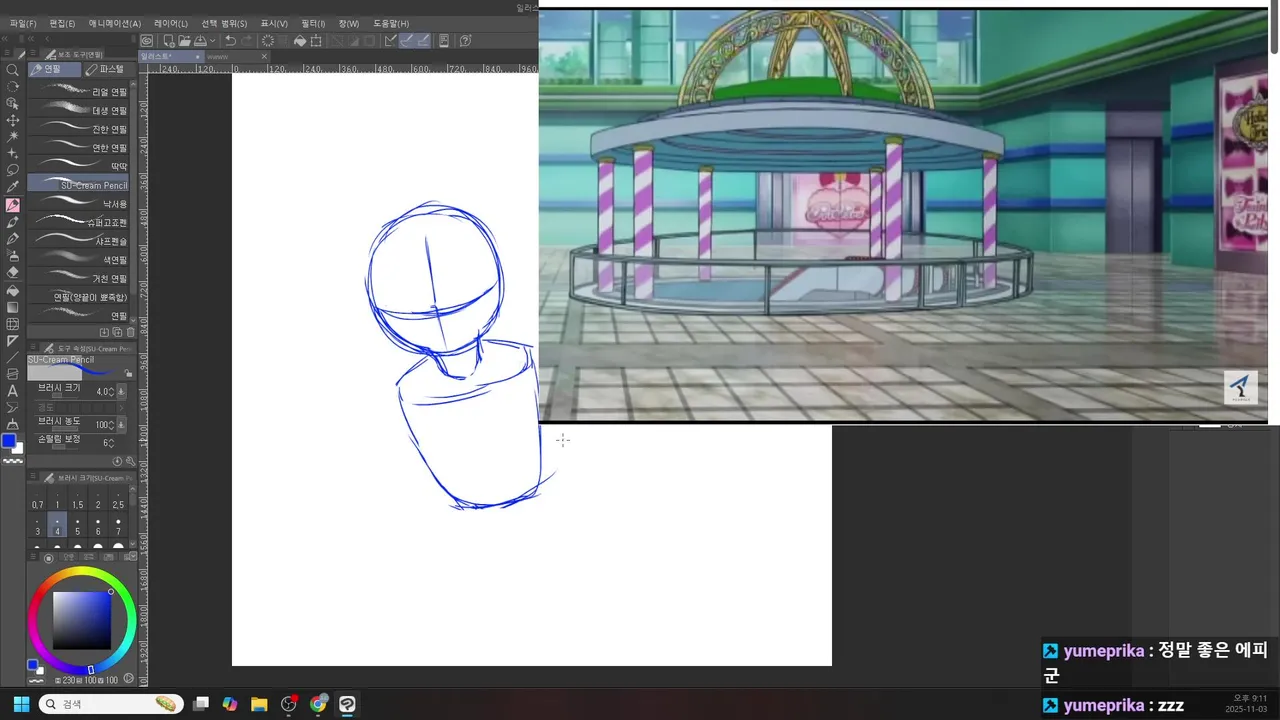Duplicate sub tool icon below brush list
The width and height of the screenshot is (1280, 720).
(x=117, y=332)
